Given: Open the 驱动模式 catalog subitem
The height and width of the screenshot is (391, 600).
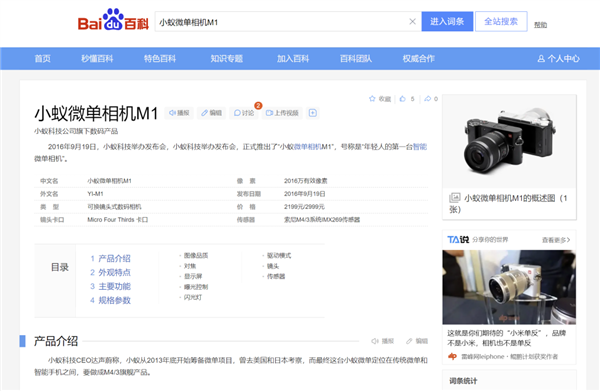Looking at the screenshot, I should point(279,255).
